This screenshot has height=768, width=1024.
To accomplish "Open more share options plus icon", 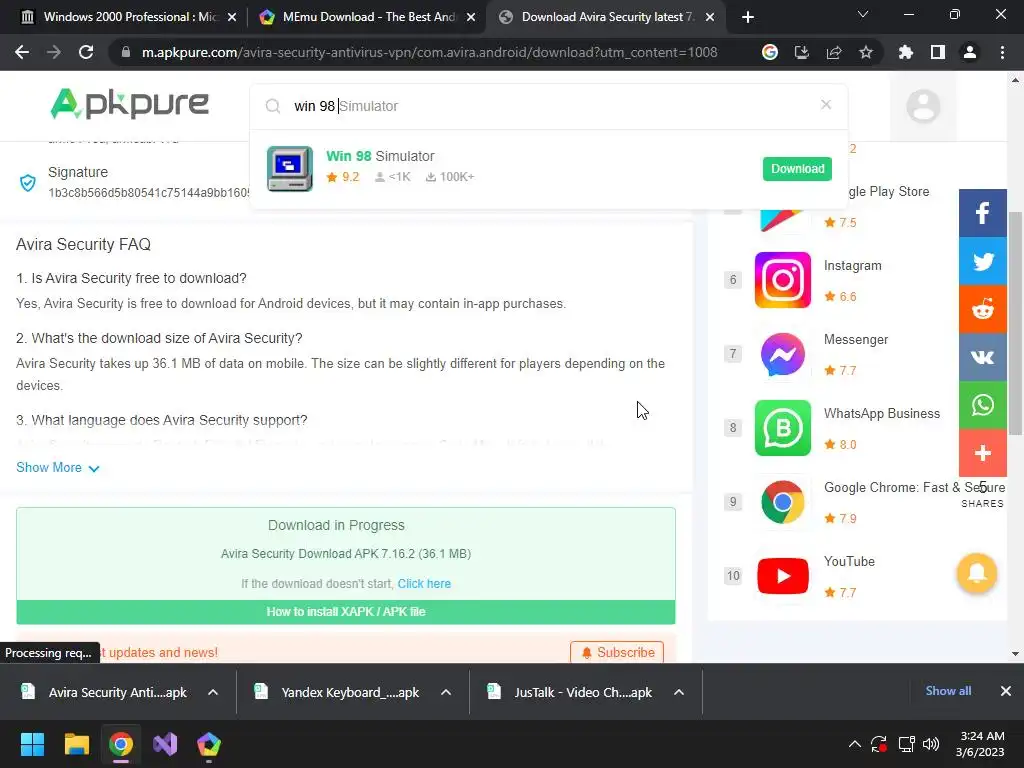I will pos(982,453).
